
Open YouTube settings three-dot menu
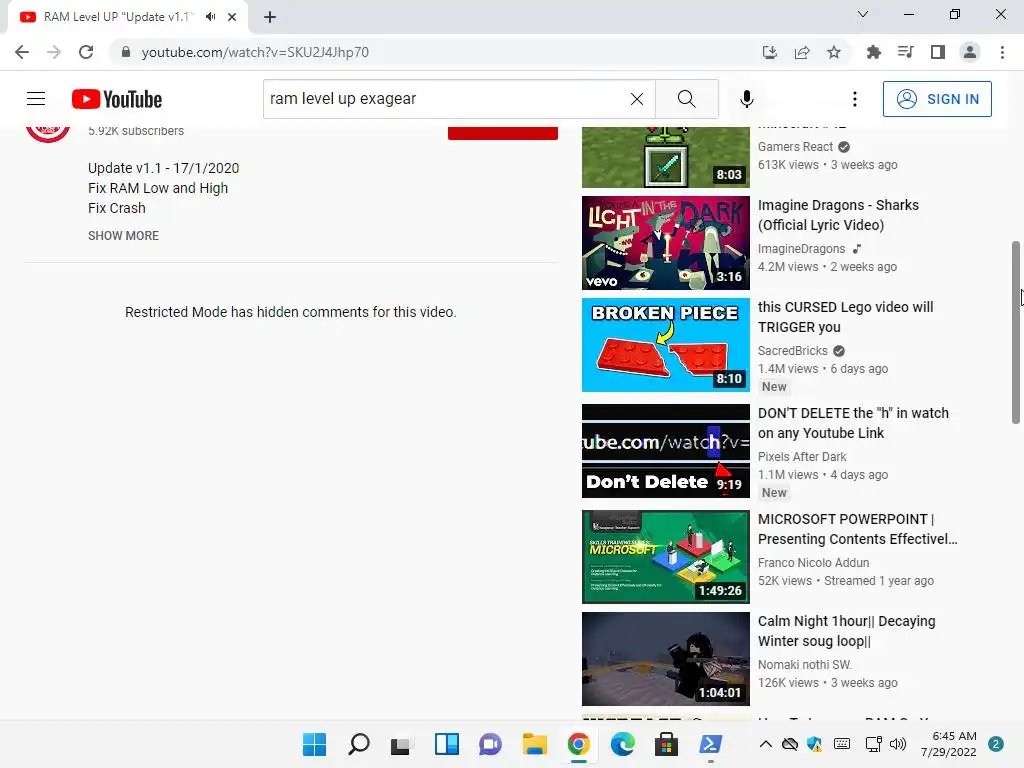855,99
